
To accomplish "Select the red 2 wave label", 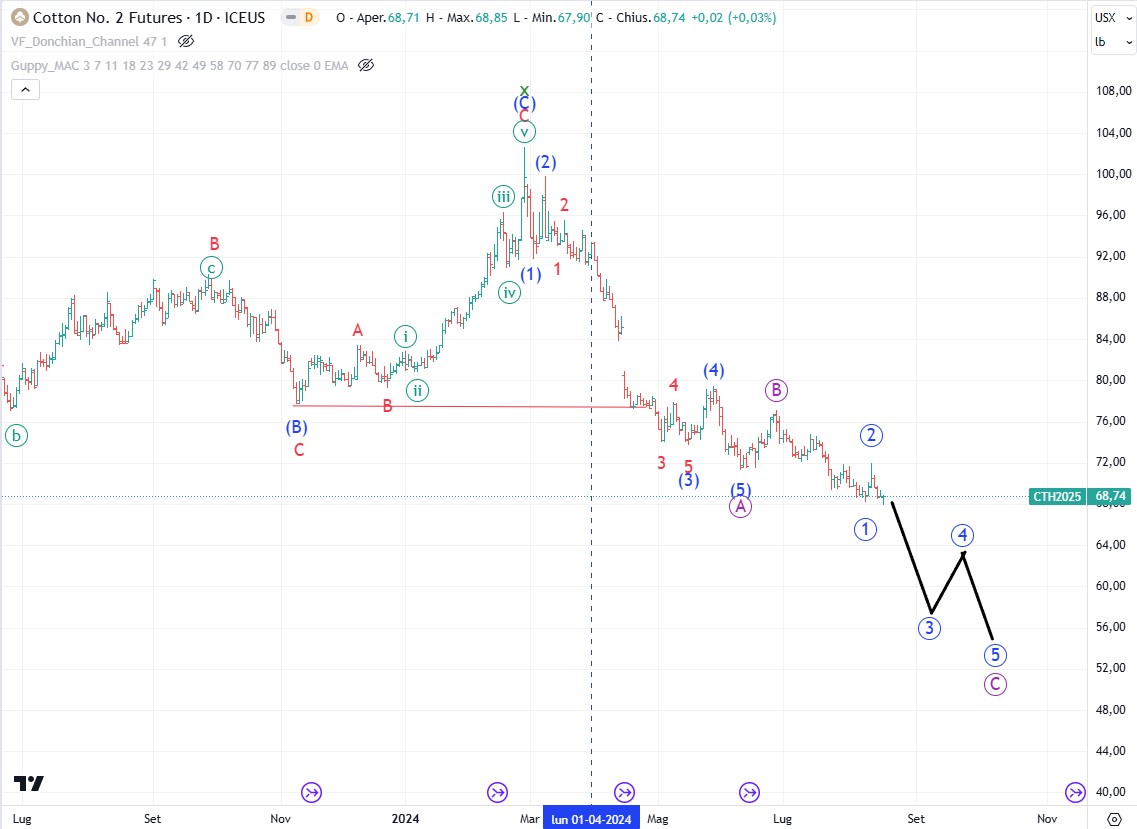I will [x=564, y=205].
